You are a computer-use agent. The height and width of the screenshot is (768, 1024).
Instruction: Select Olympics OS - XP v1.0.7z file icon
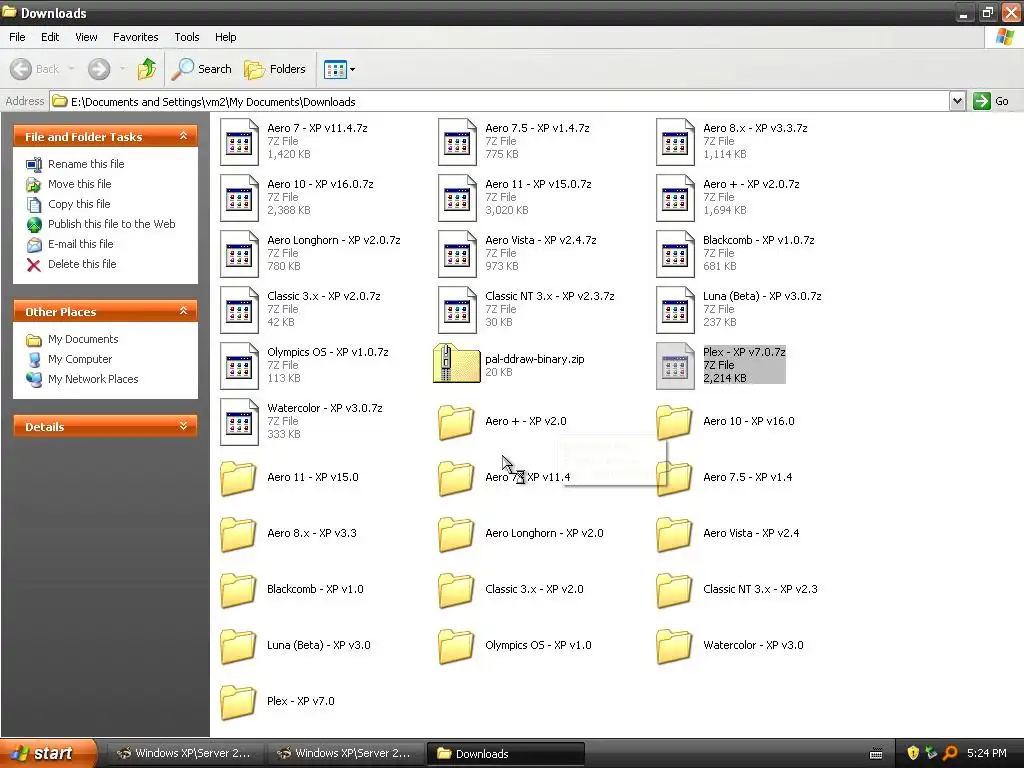point(239,366)
